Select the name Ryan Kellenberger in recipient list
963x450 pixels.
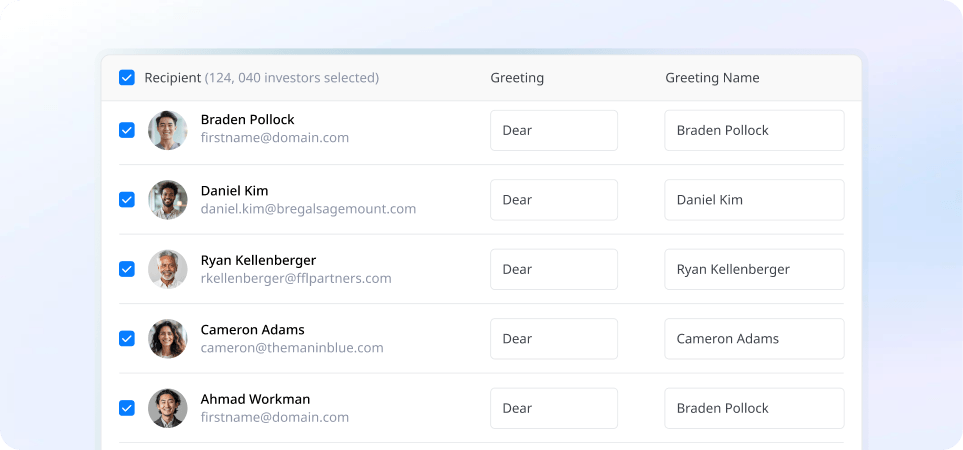tap(259, 260)
